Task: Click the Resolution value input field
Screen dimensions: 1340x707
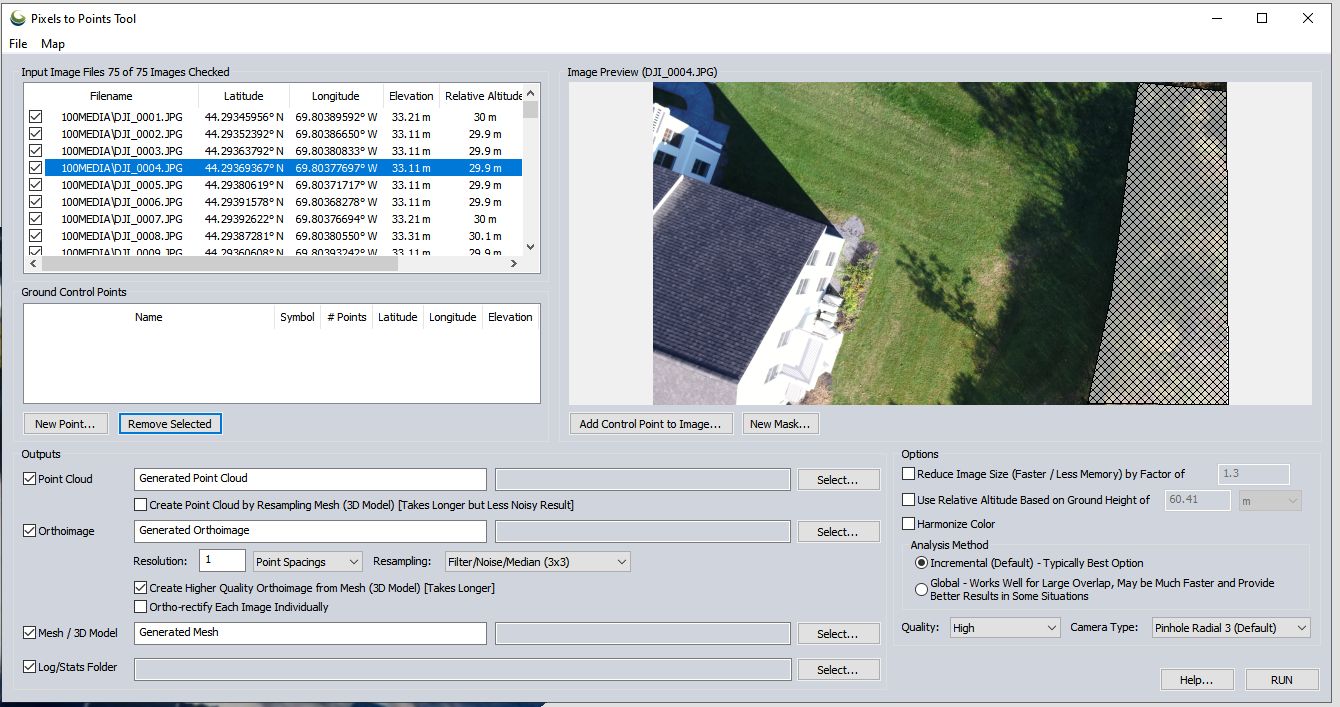Action: tap(222, 561)
